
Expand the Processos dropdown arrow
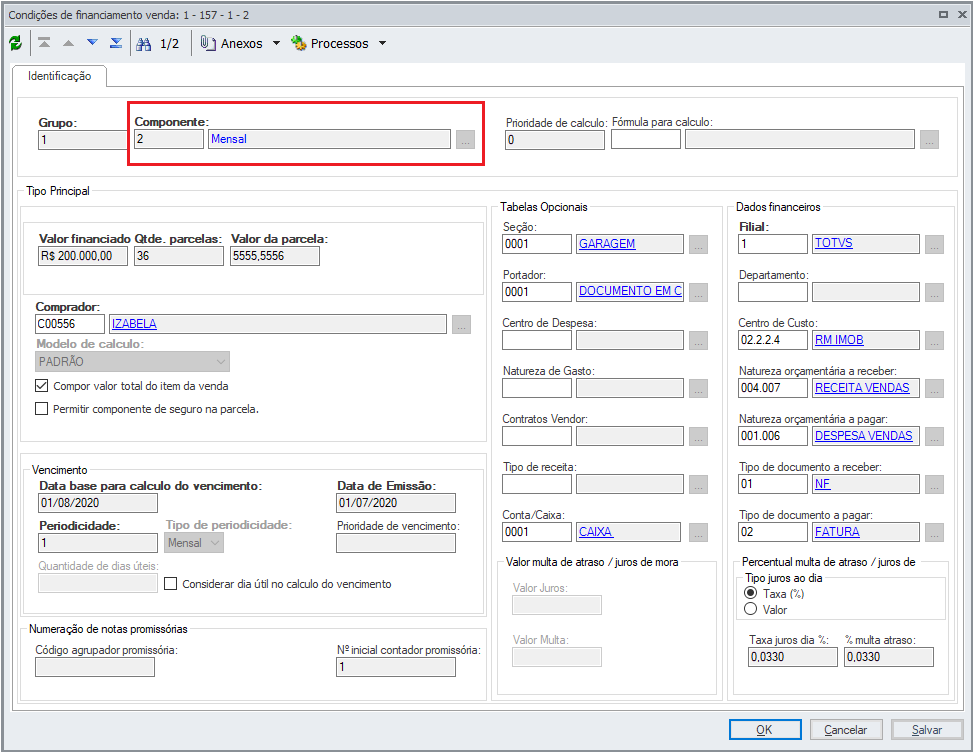(382, 43)
